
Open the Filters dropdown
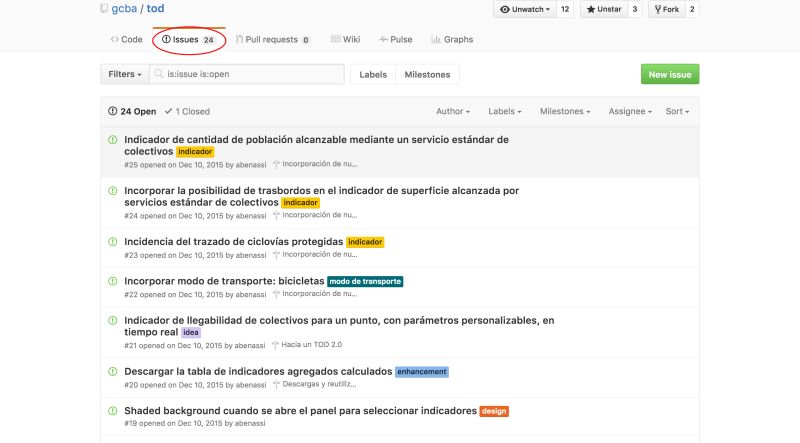click(x=124, y=74)
